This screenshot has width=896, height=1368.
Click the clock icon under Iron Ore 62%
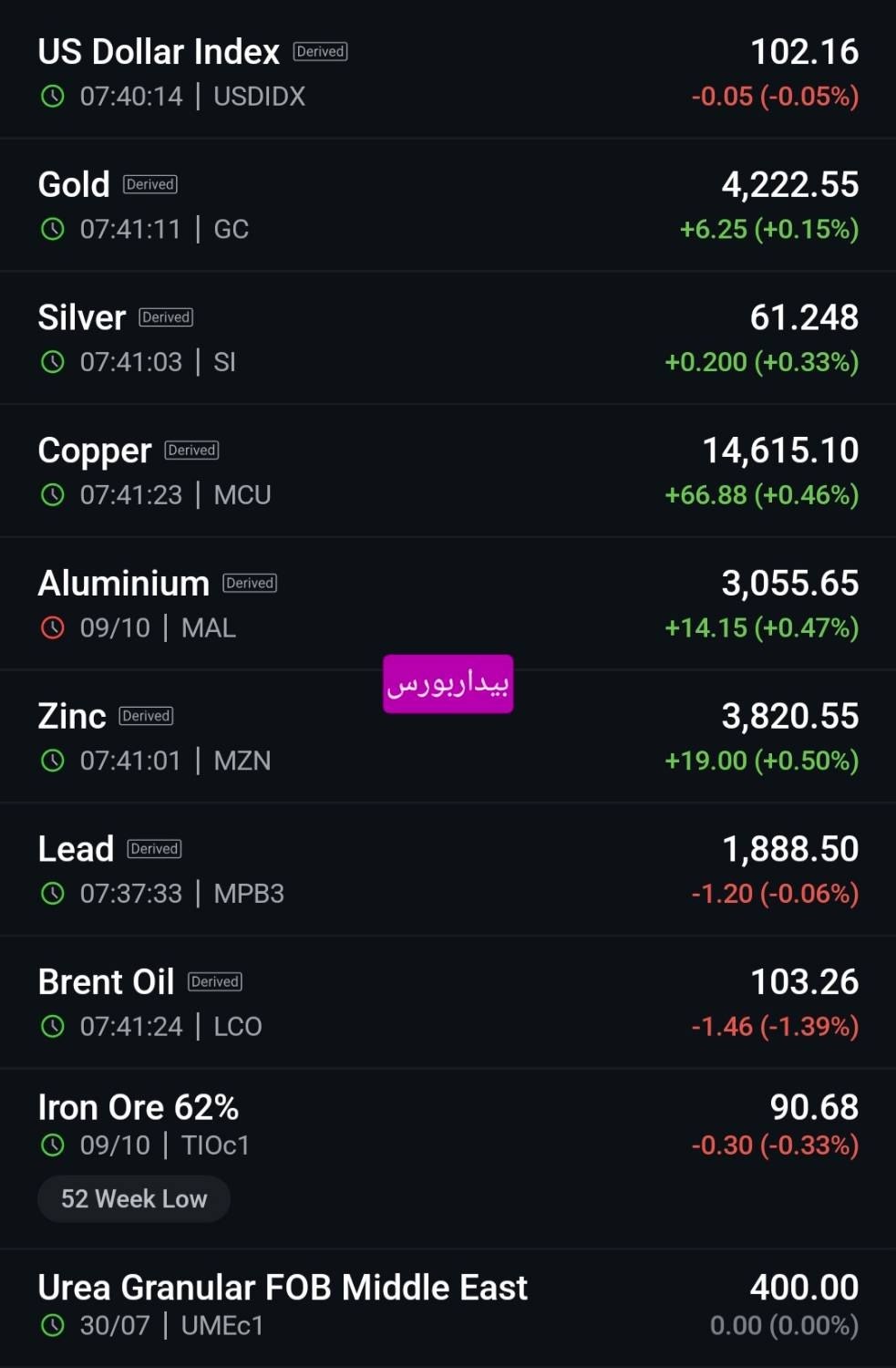pos(53,1145)
